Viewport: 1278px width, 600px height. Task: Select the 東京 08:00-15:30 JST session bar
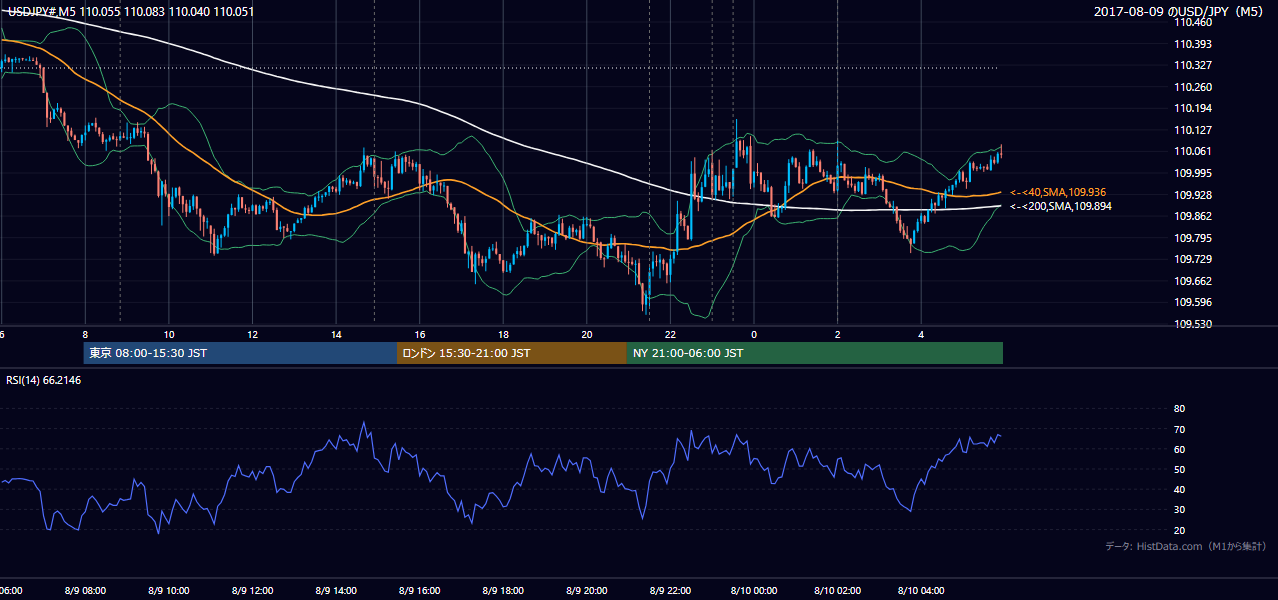(240, 353)
